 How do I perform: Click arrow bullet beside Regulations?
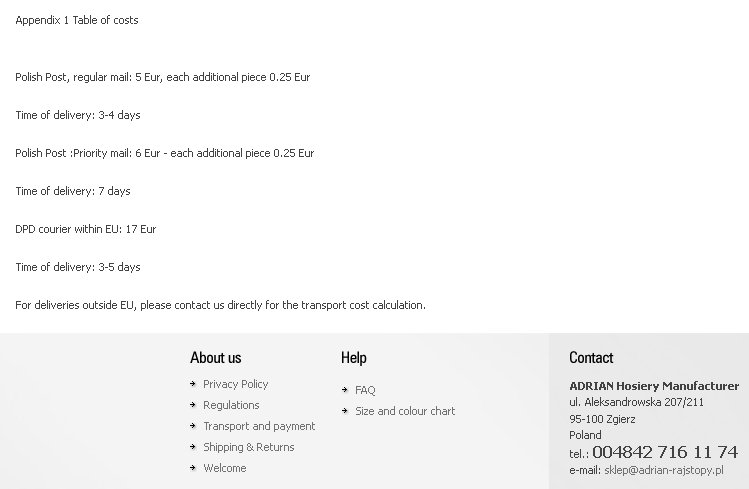coord(193,404)
